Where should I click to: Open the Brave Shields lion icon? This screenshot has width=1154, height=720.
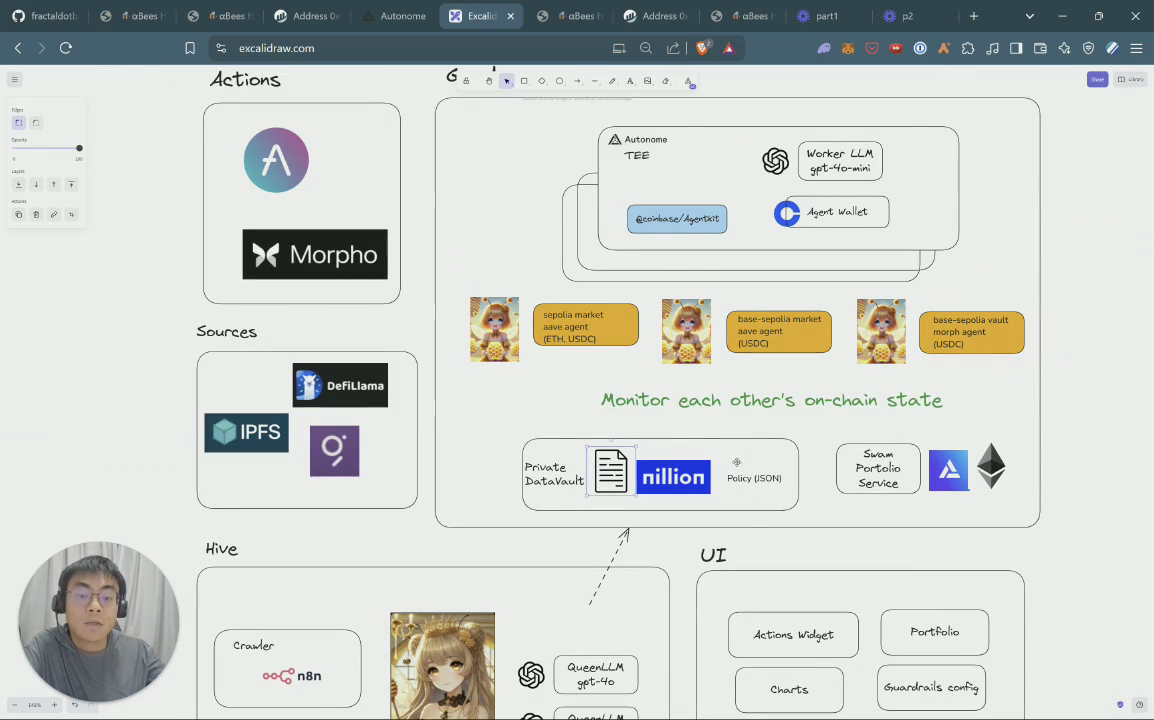point(703,48)
